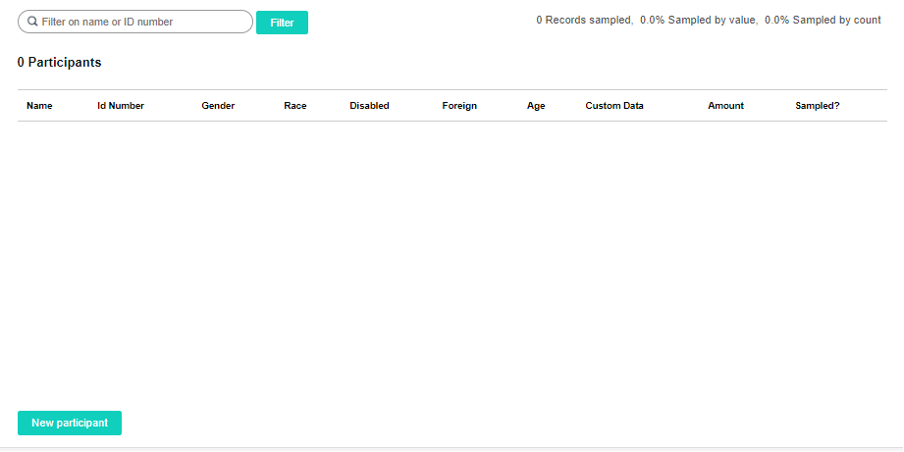Select the Age column header

tap(536, 106)
